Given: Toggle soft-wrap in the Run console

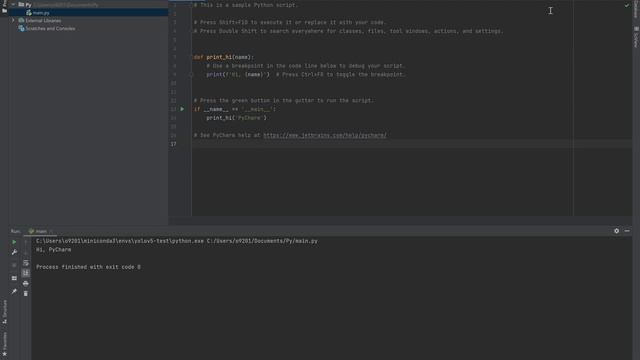Looking at the screenshot, I should (26, 263).
